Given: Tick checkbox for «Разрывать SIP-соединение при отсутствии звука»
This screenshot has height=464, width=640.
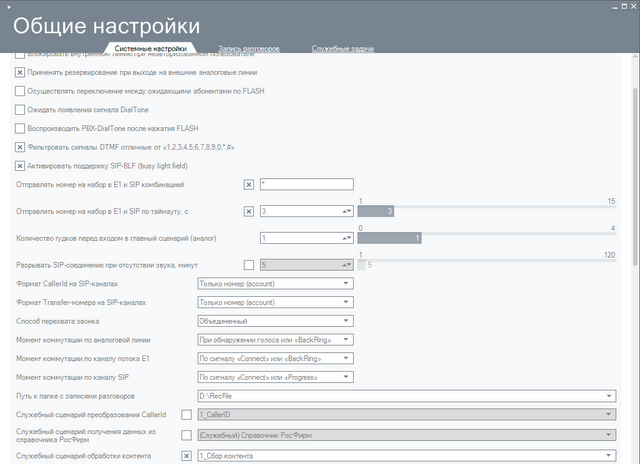Looking at the screenshot, I should tap(249, 265).
